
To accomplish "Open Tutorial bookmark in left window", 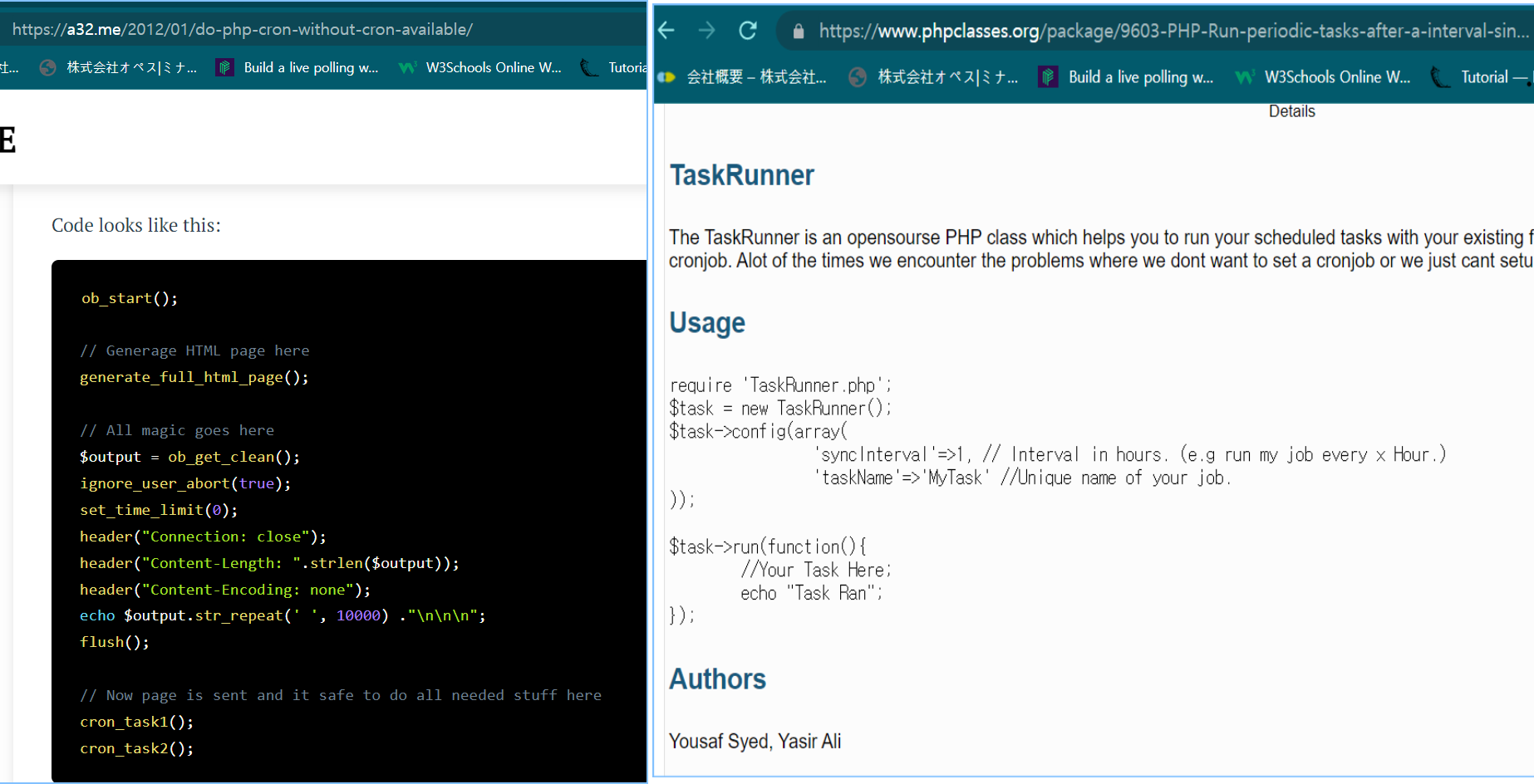I will (627, 68).
